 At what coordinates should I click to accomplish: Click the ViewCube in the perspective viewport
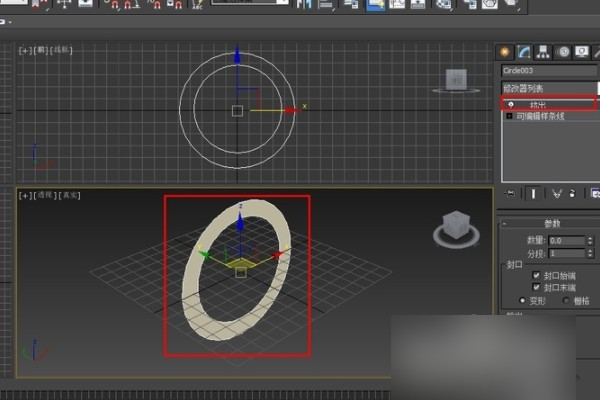456,226
